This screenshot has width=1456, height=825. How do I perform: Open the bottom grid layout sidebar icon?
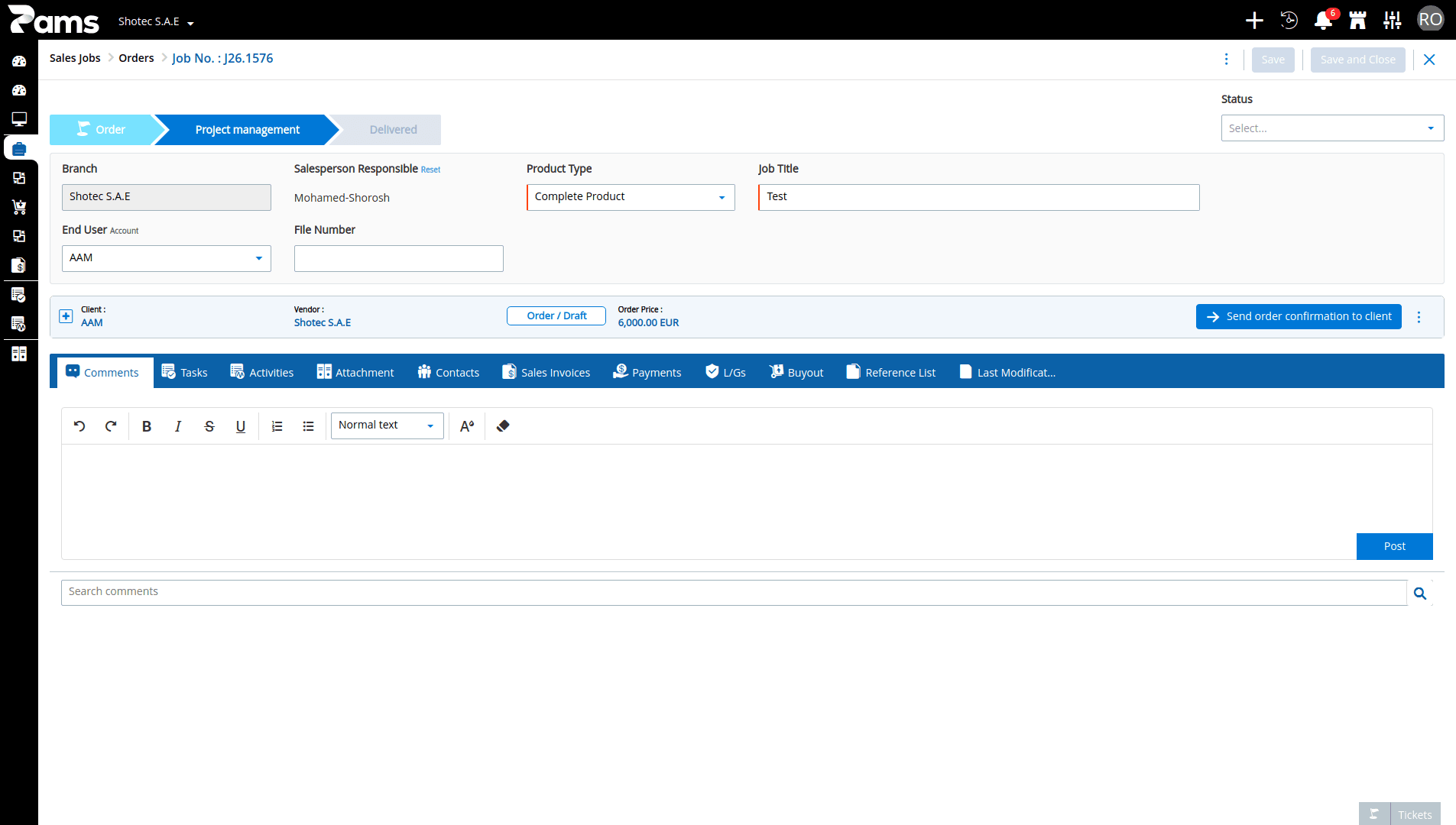pyautogui.click(x=19, y=354)
